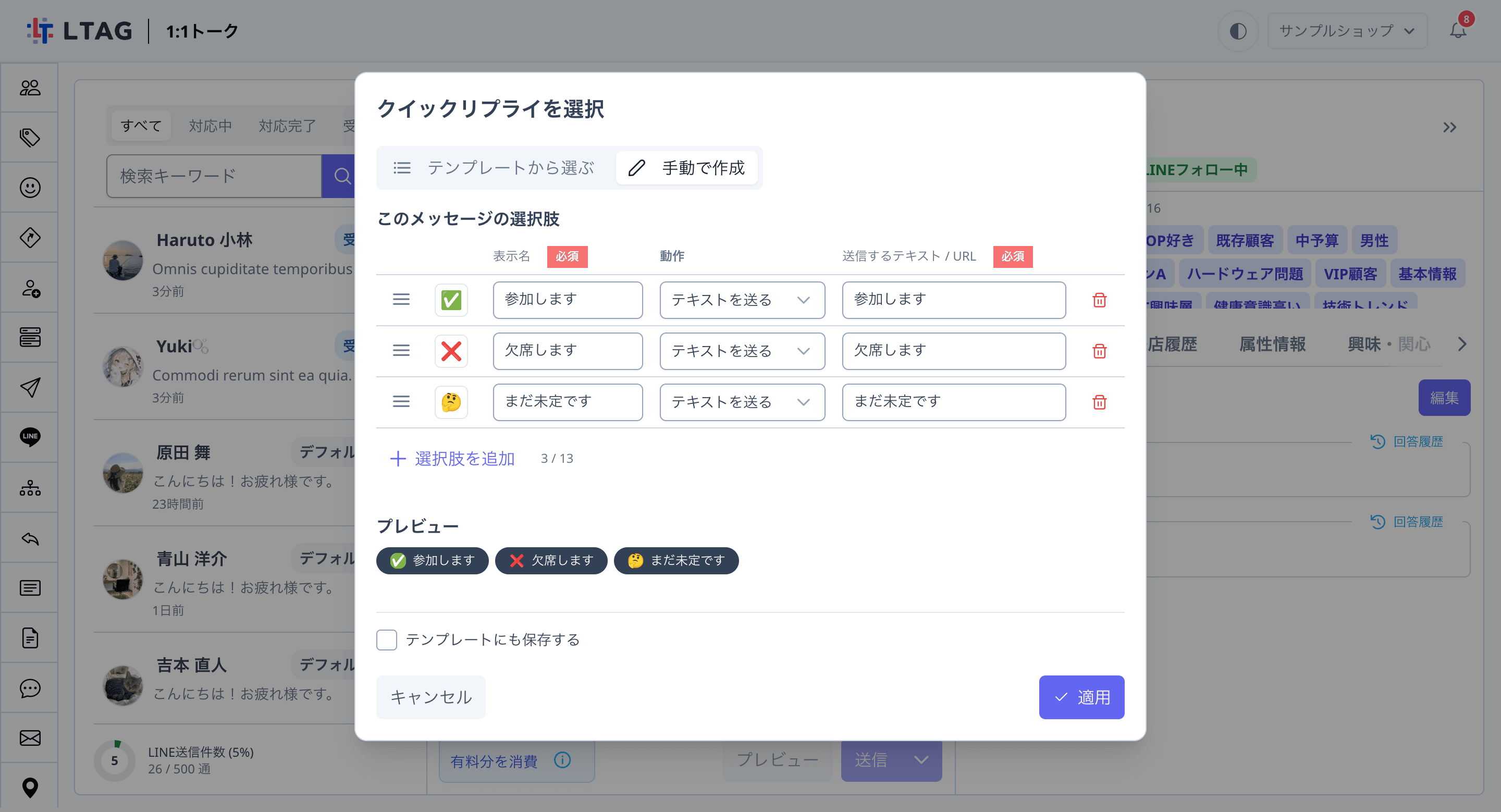Open the chat bubble sidebar icon
This screenshot has height=812, width=1501.
pos(30,688)
